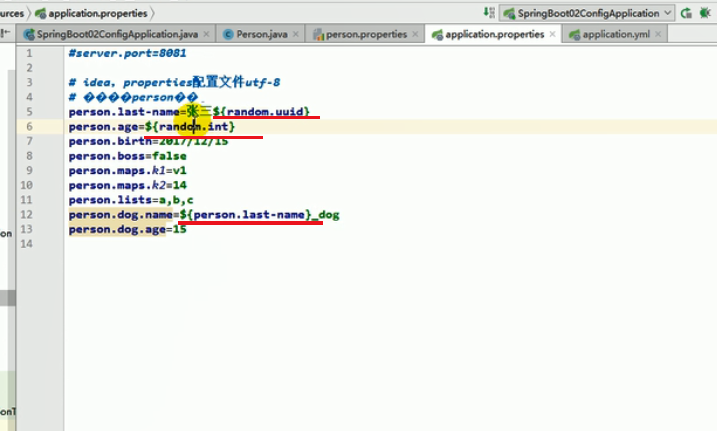The width and height of the screenshot is (717, 431).
Task: Click the file icon on person.properties tab
Action: pyautogui.click(x=318, y=34)
